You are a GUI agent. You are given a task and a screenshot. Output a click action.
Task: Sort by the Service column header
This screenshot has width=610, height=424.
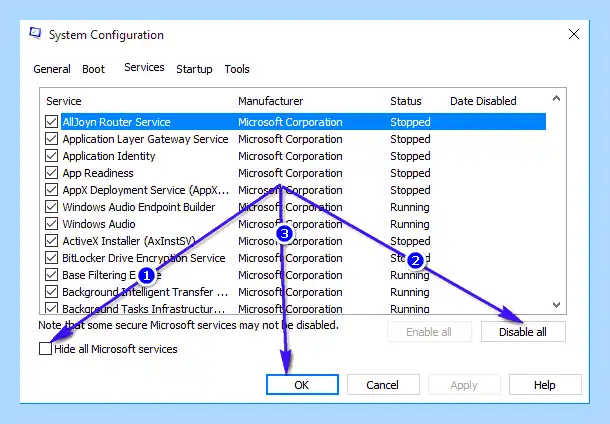[64, 101]
